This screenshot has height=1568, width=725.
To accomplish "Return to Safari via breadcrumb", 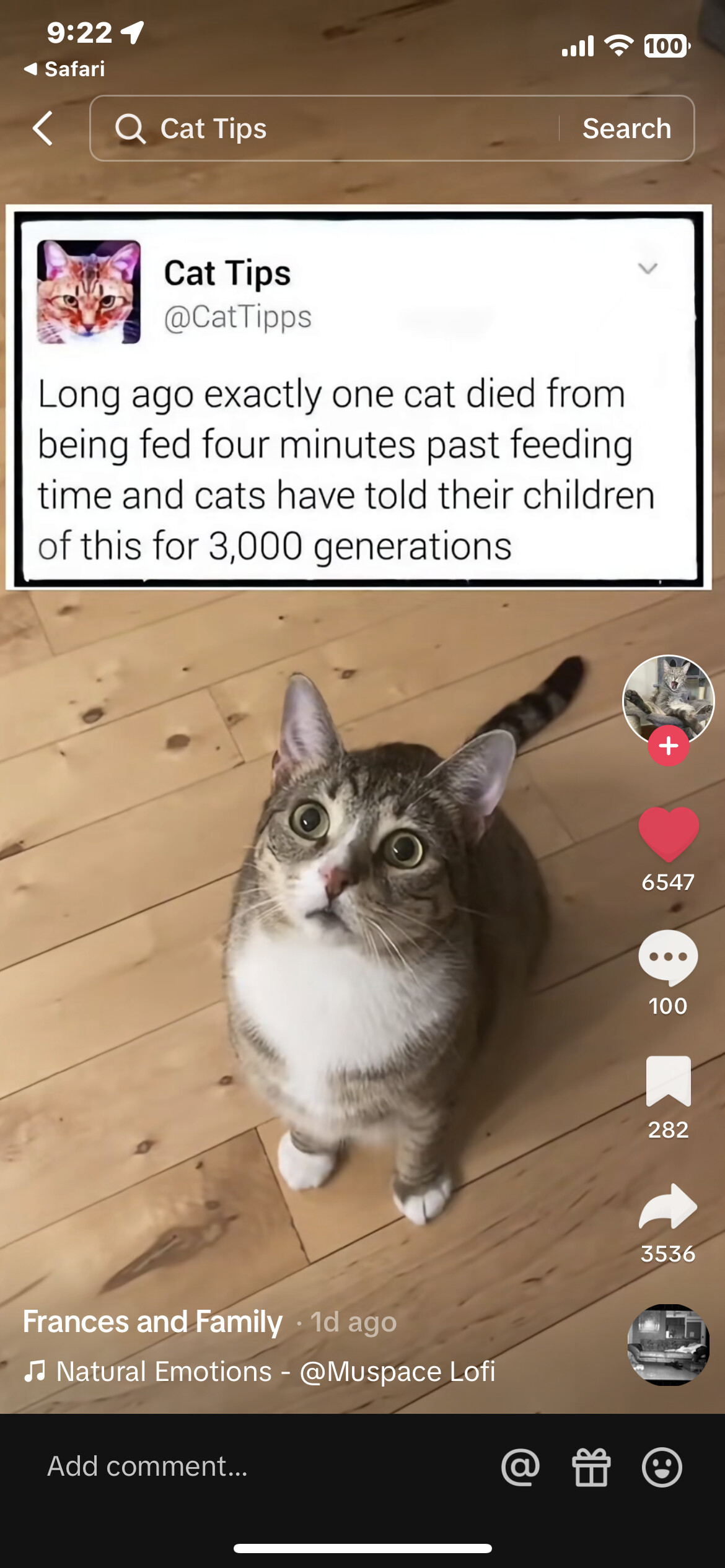I will coord(64,69).
